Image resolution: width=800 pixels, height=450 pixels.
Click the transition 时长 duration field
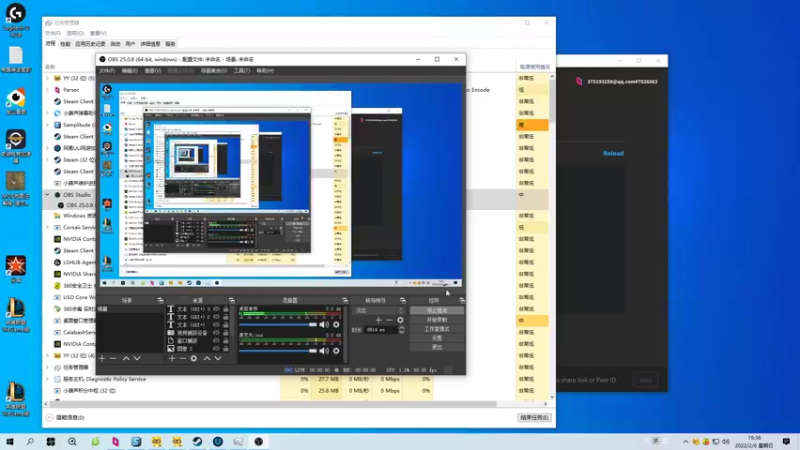[x=381, y=330]
